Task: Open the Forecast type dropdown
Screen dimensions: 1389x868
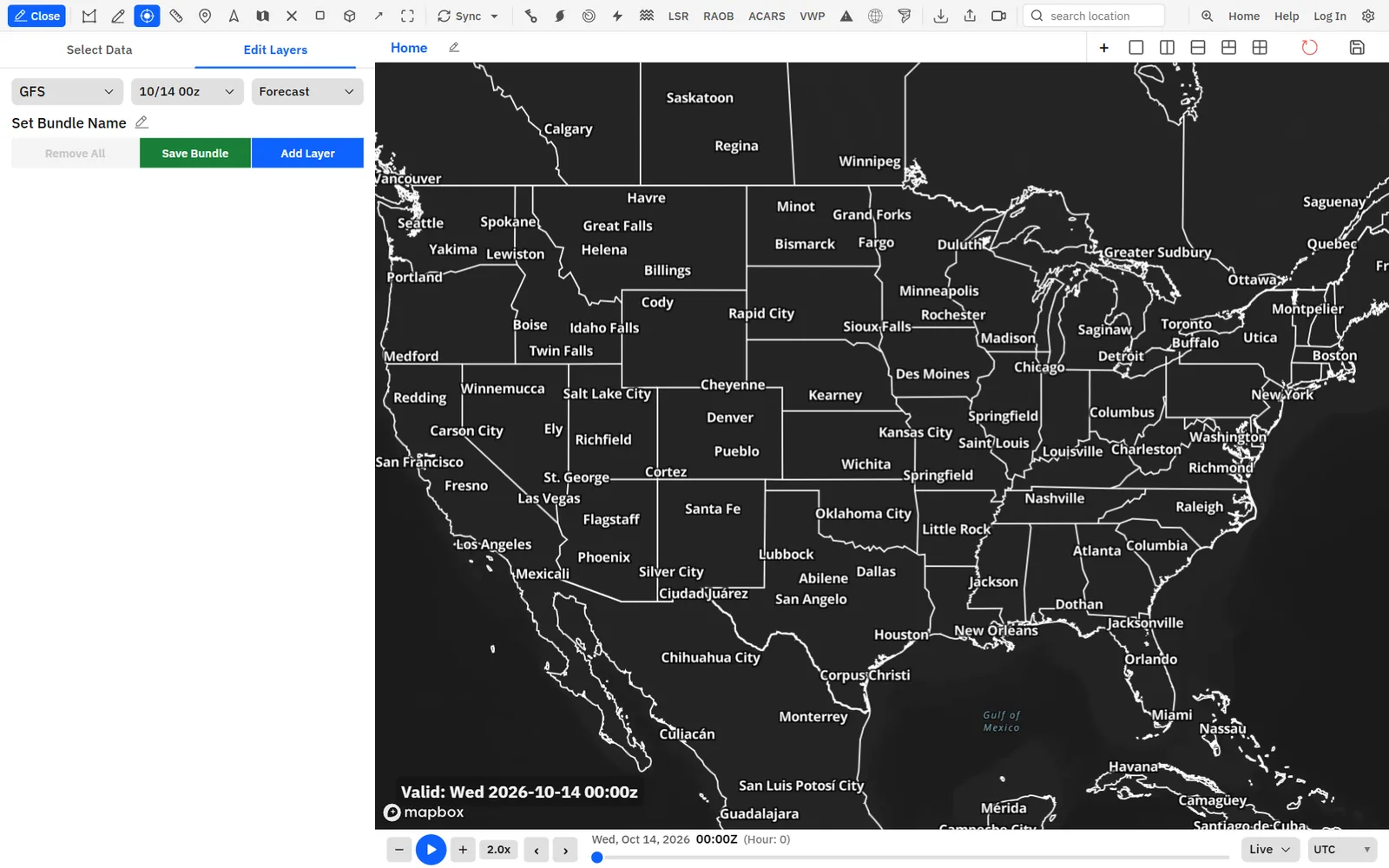Action: click(307, 91)
